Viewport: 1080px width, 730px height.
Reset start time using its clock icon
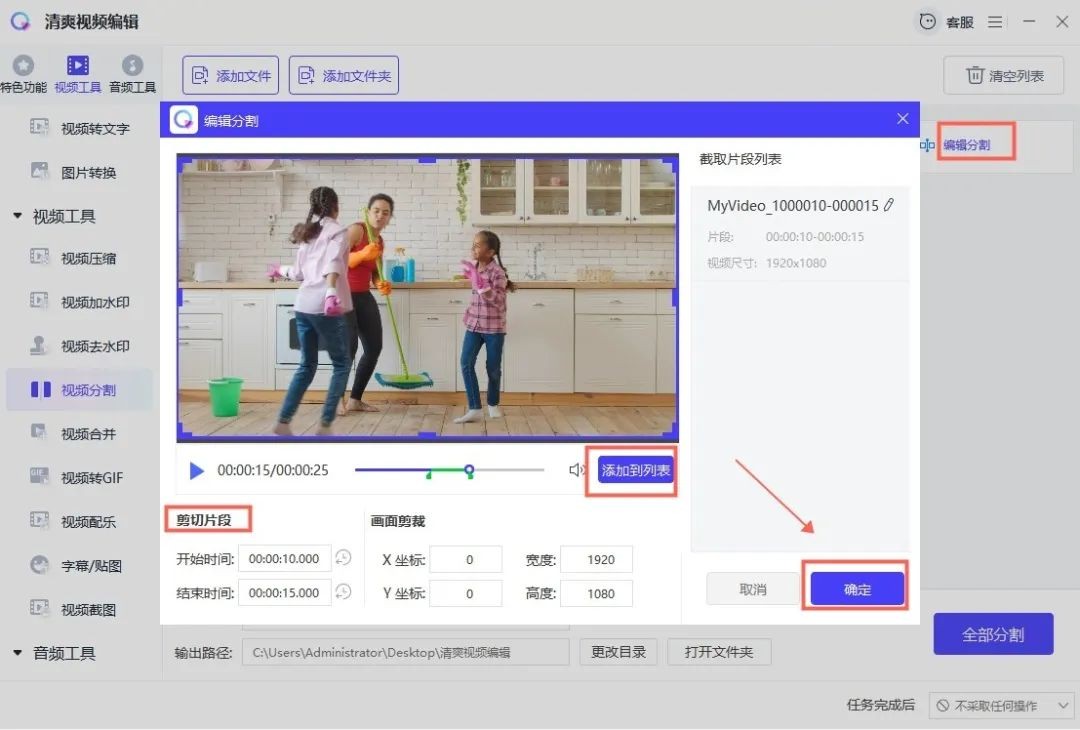(343, 558)
